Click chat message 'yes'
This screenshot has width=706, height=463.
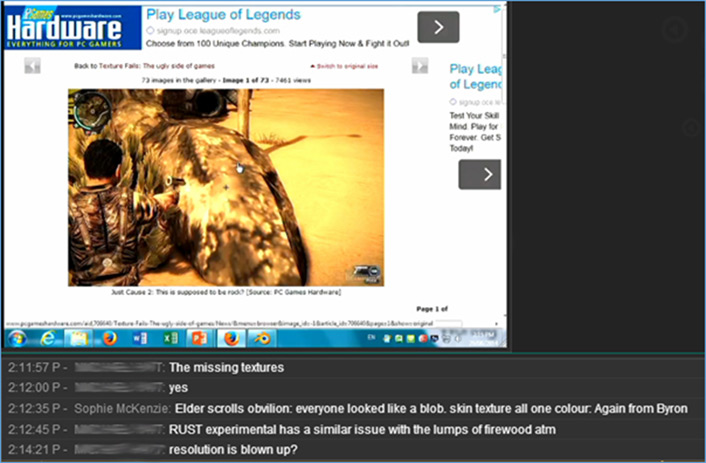pos(178,388)
